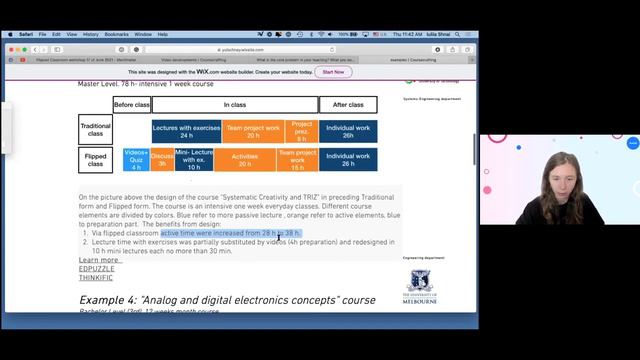Viewport: 640px width, 360px height.
Task: Open the EDPUZZLE link
Action: (96, 269)
